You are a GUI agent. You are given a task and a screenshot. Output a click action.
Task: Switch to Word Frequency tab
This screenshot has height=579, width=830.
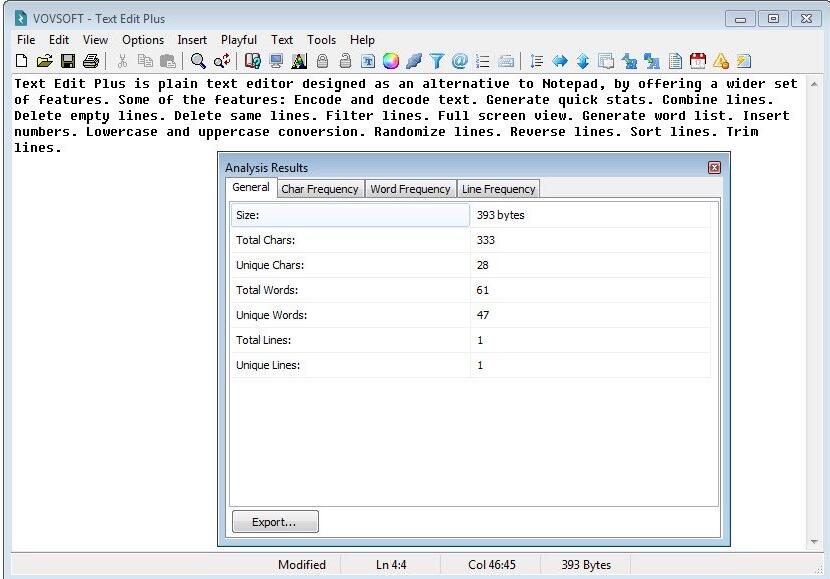(410, 189)
